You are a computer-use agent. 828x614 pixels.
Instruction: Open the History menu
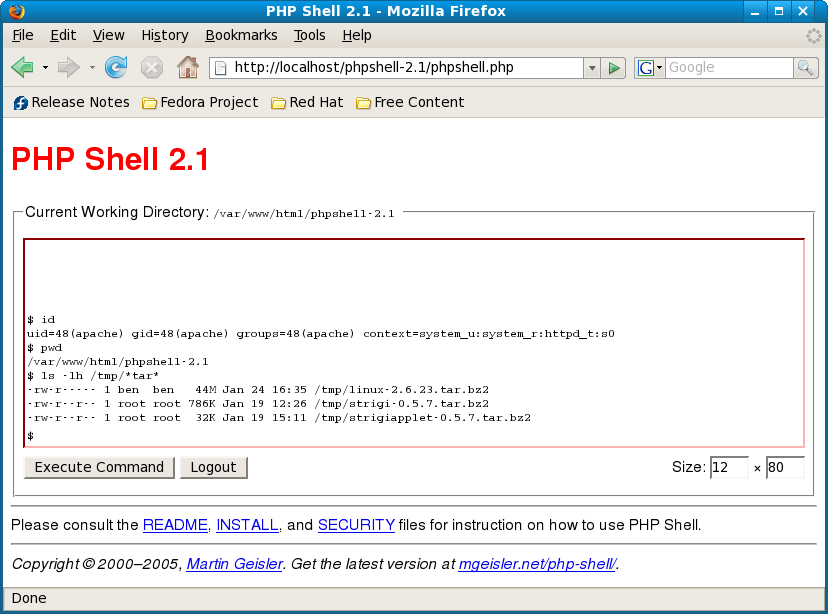pyautogui.click(x=165, y=35)
